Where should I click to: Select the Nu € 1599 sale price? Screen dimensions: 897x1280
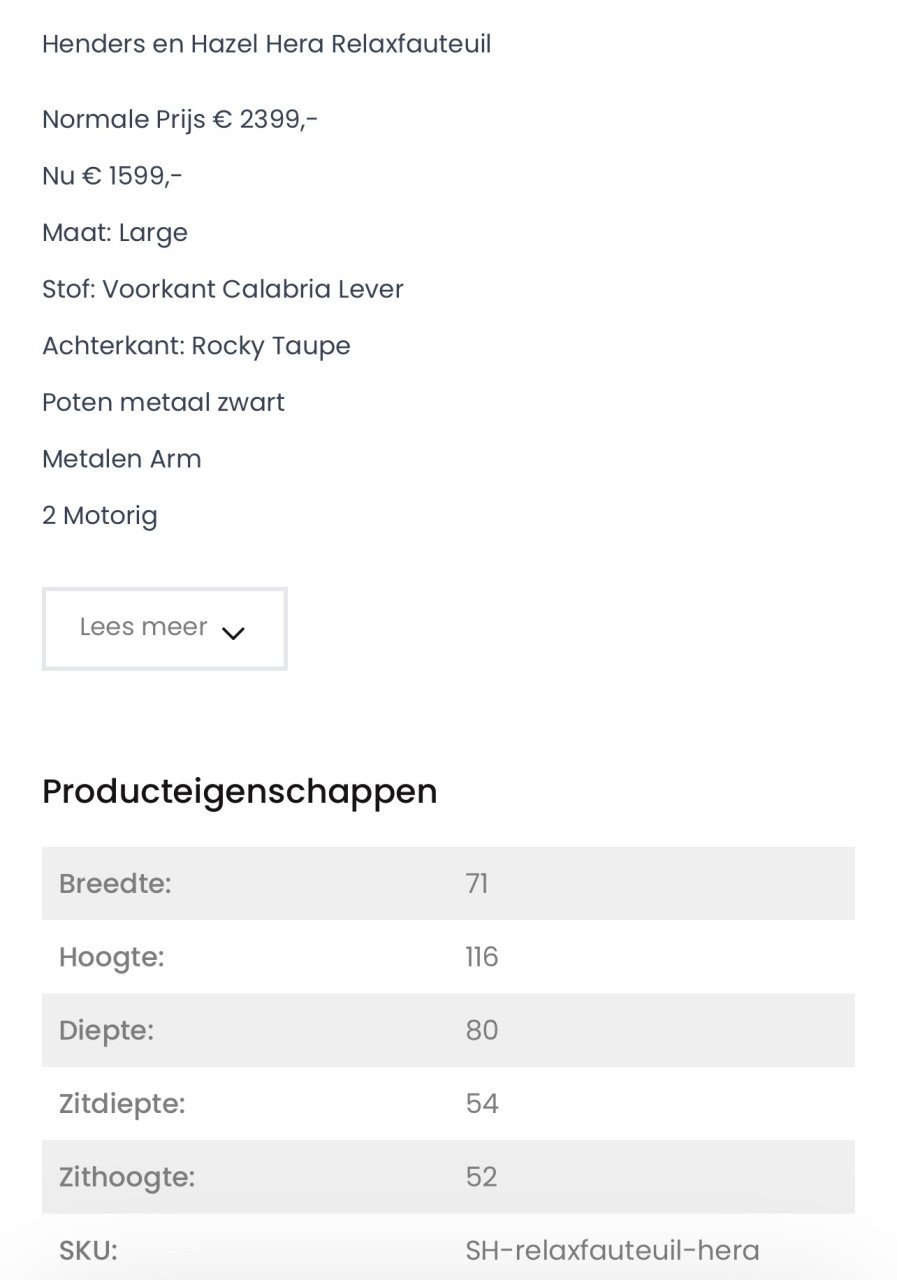click(112, 176)
